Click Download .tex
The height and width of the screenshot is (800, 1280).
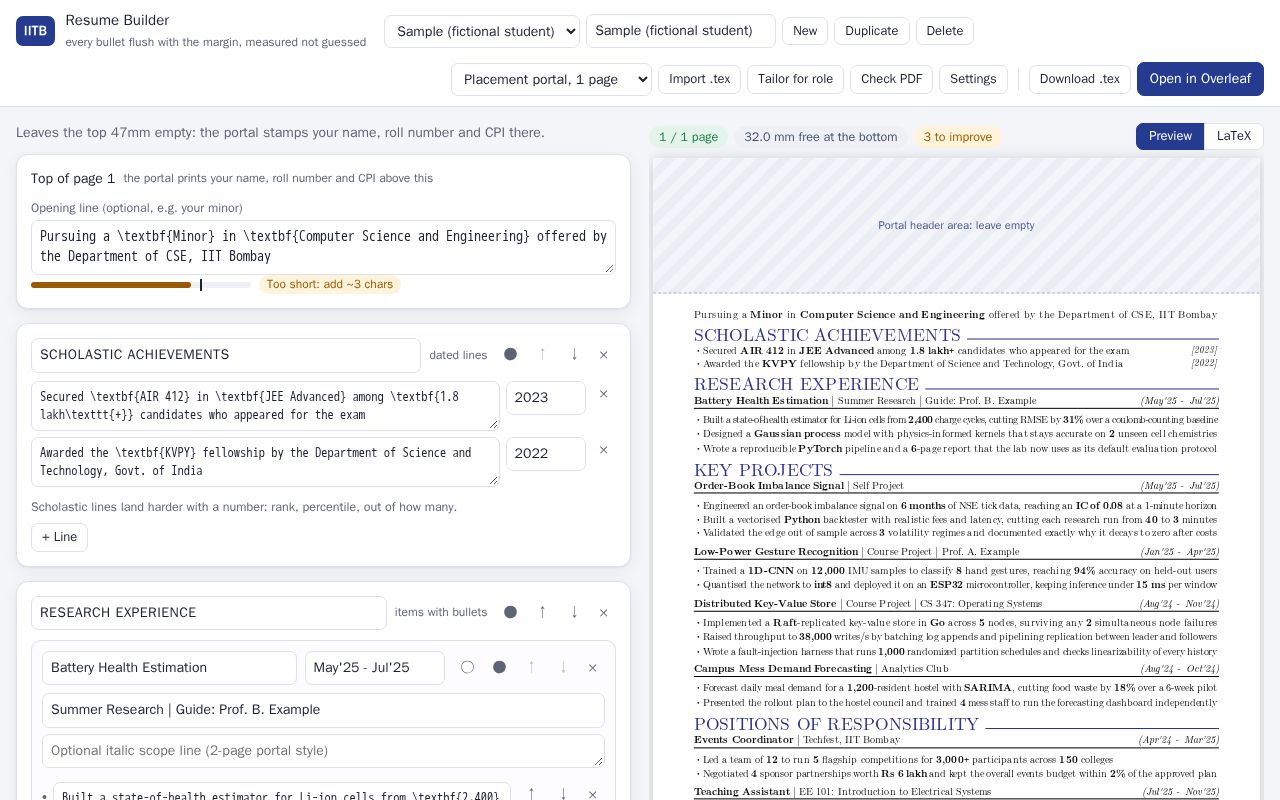(1080, 79)
